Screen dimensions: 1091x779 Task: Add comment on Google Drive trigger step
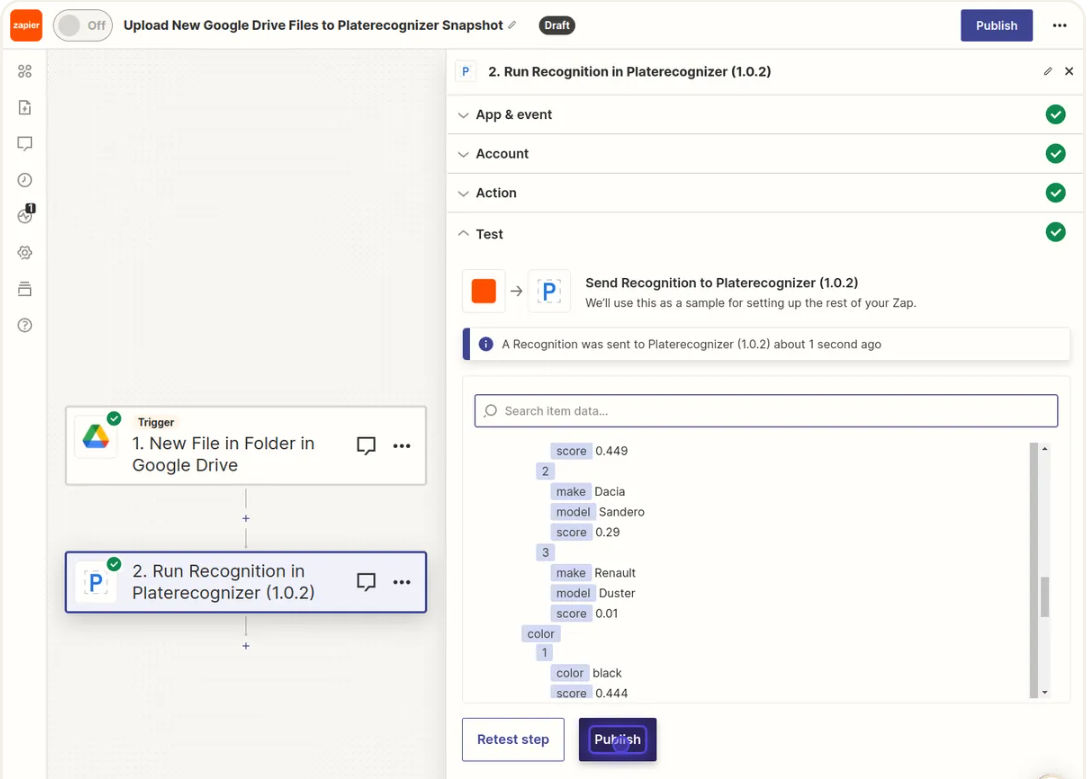pyautogui.click(x=366, y=446)
